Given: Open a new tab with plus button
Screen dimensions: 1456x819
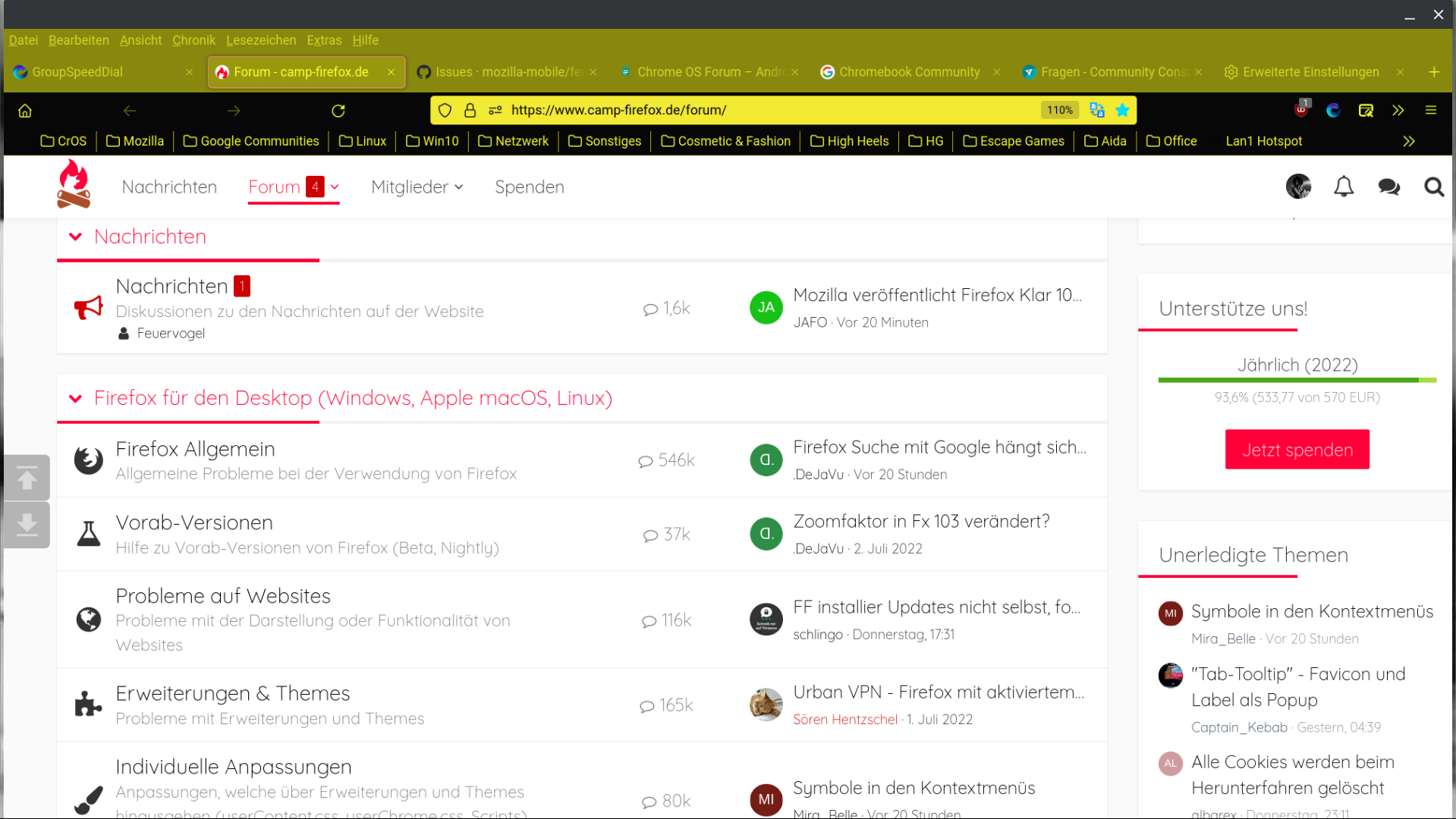Looking at the screenshot, I should (1434, 72).
